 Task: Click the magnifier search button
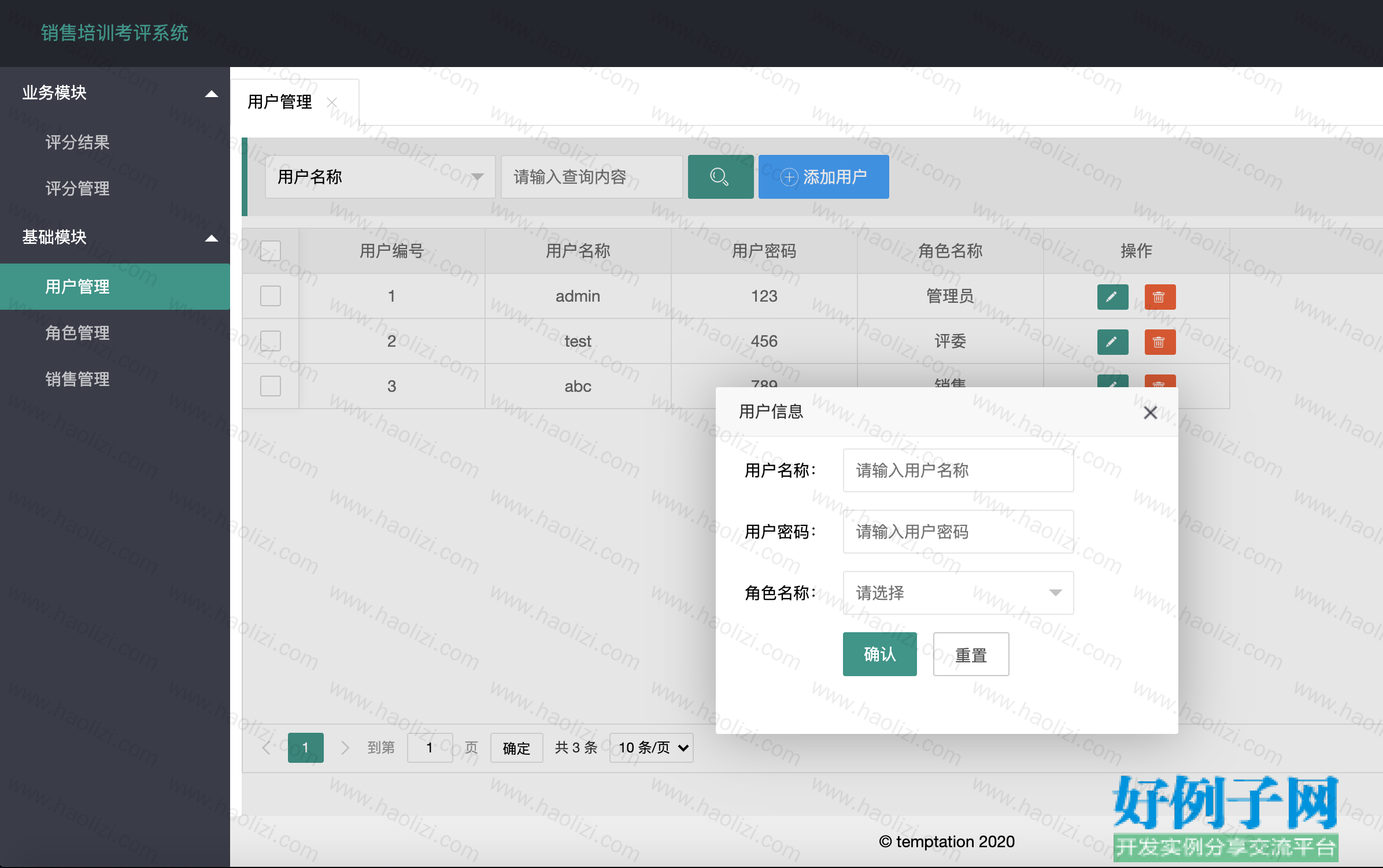coord(720,177)
